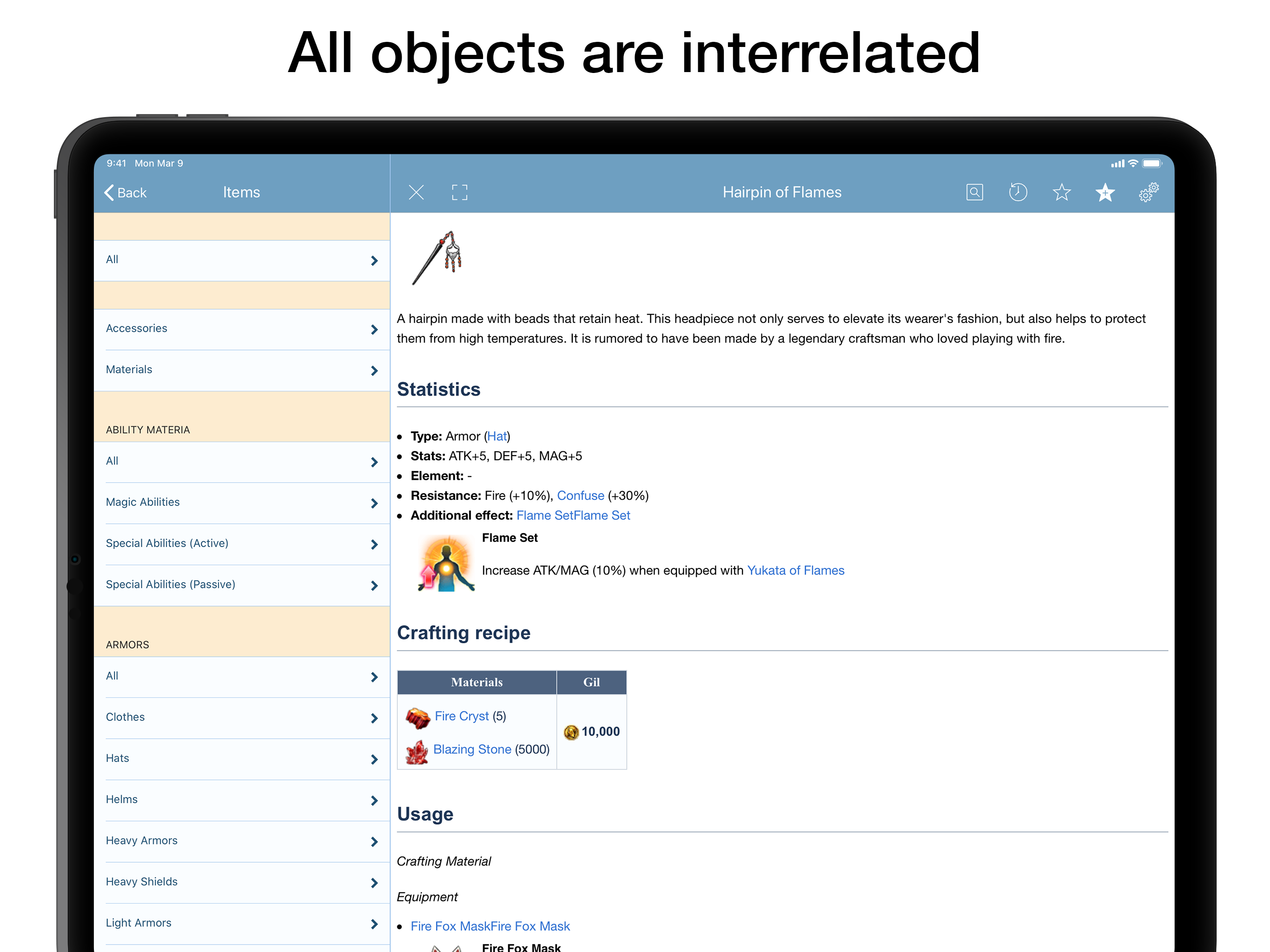Follow the Yukata of Flames link
1270x952 pixels.
[x=795, y=571]
